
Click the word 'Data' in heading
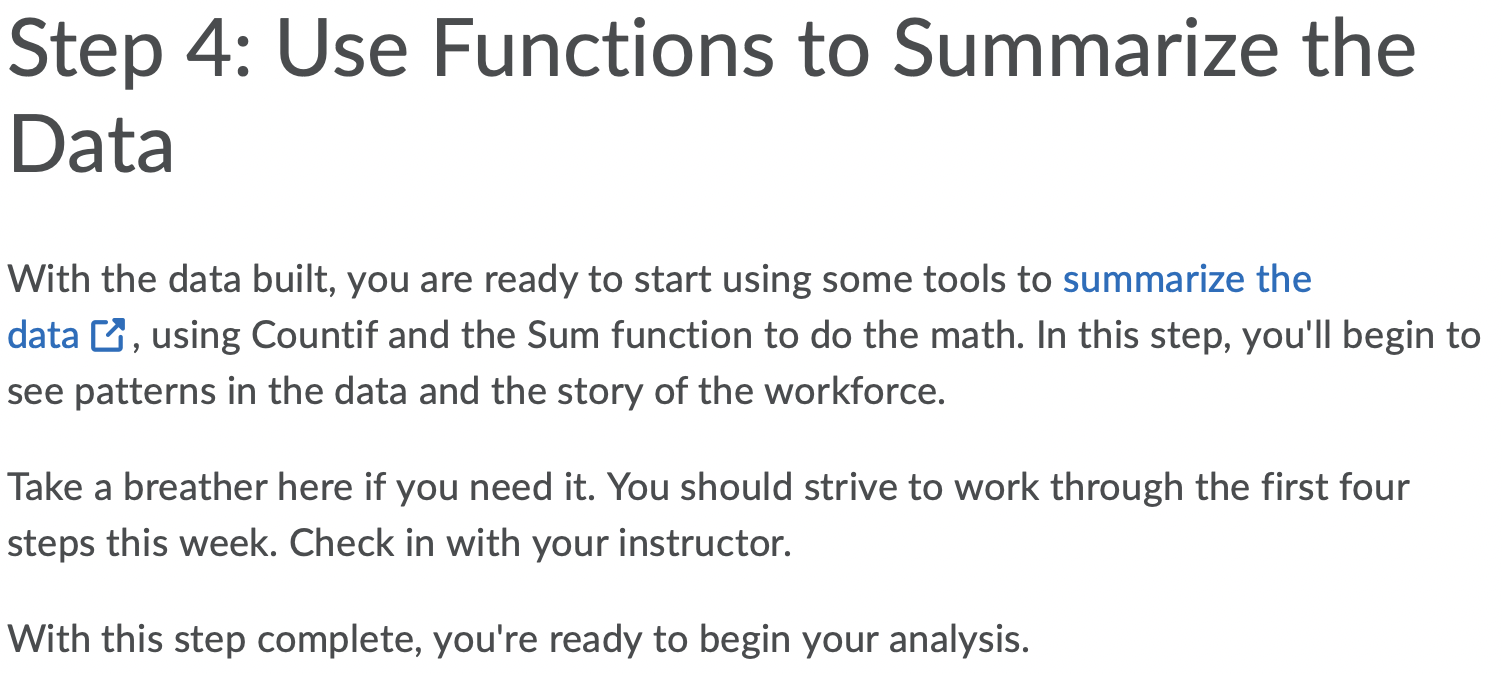[91, 143]
